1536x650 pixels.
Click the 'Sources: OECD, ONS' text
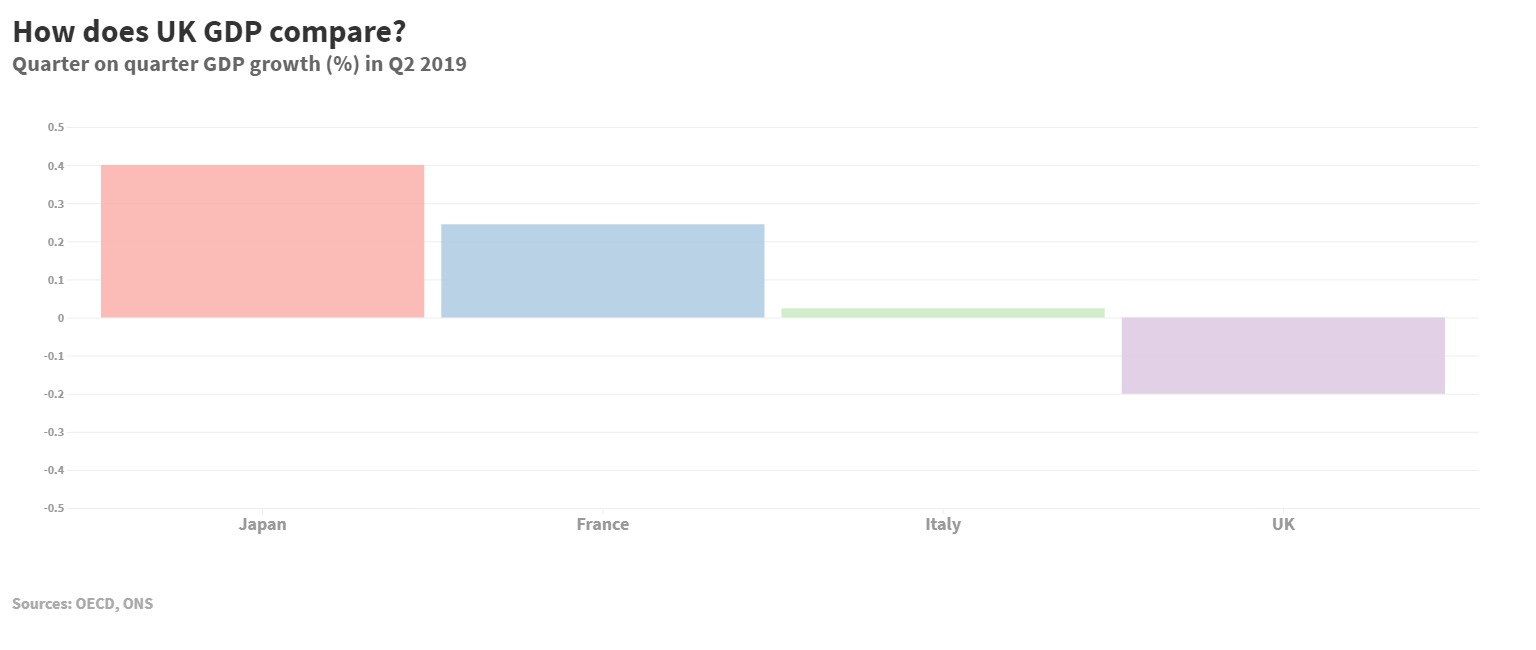(x=83, y=604)
